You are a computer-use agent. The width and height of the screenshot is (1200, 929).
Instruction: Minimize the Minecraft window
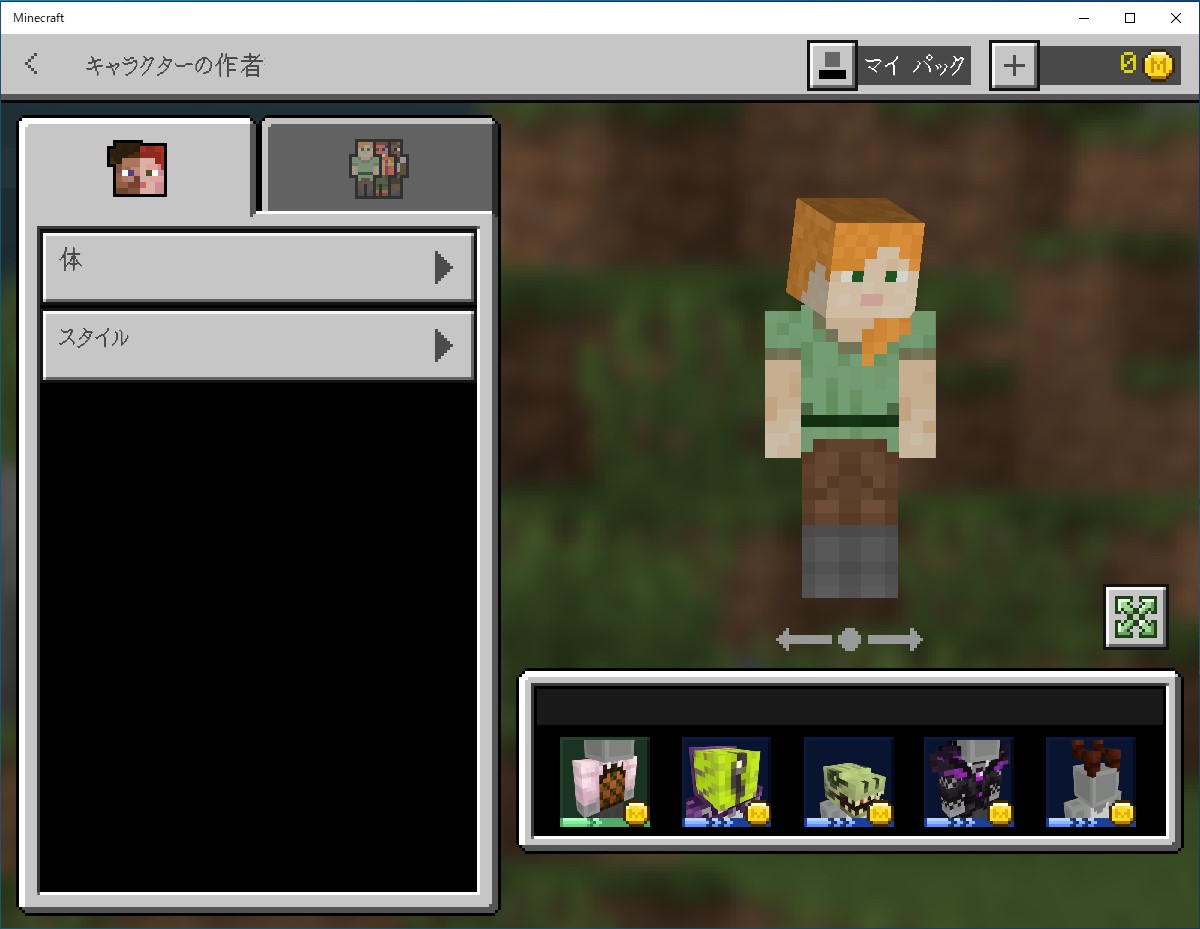(1084, 17)
